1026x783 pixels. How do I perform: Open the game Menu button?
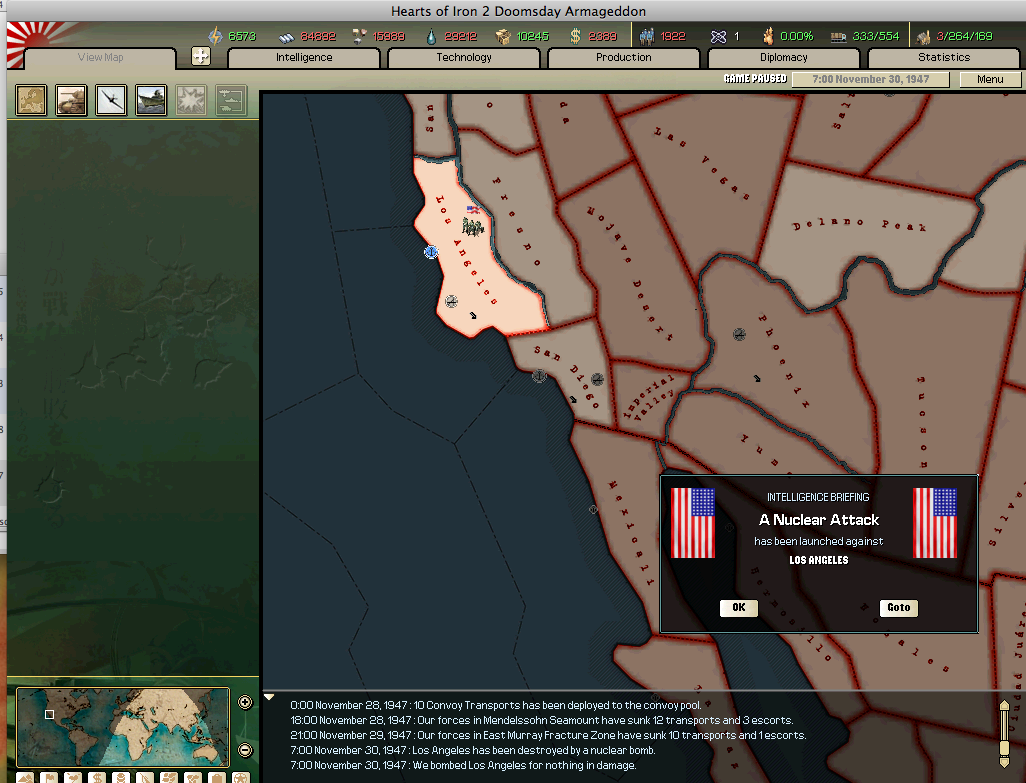coord(990,79)
